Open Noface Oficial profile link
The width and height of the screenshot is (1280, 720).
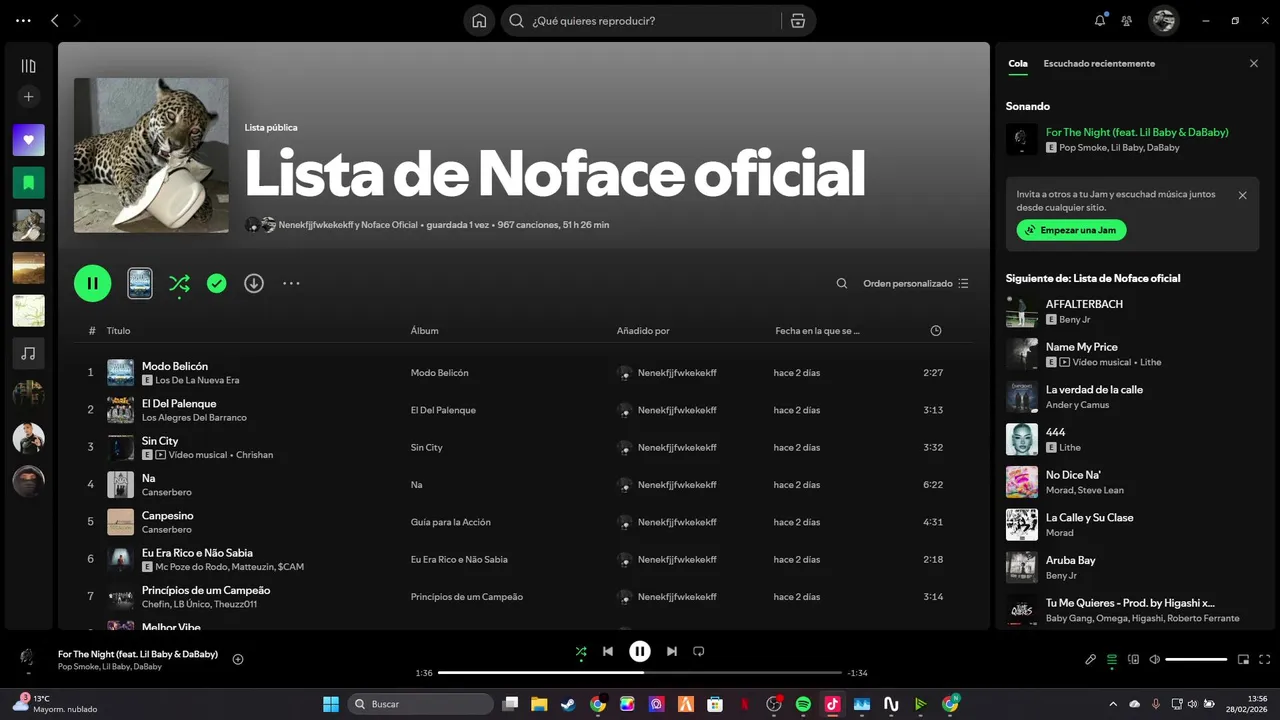coord(389,225)
